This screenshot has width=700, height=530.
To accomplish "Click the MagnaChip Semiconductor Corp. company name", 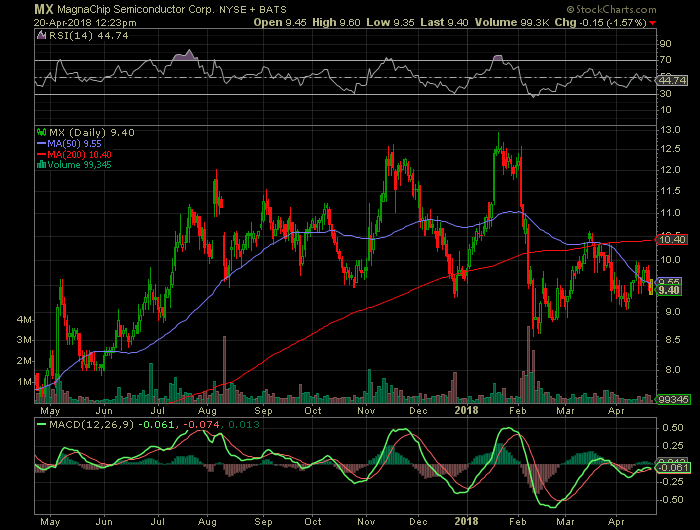I will (x=136, y=9).
